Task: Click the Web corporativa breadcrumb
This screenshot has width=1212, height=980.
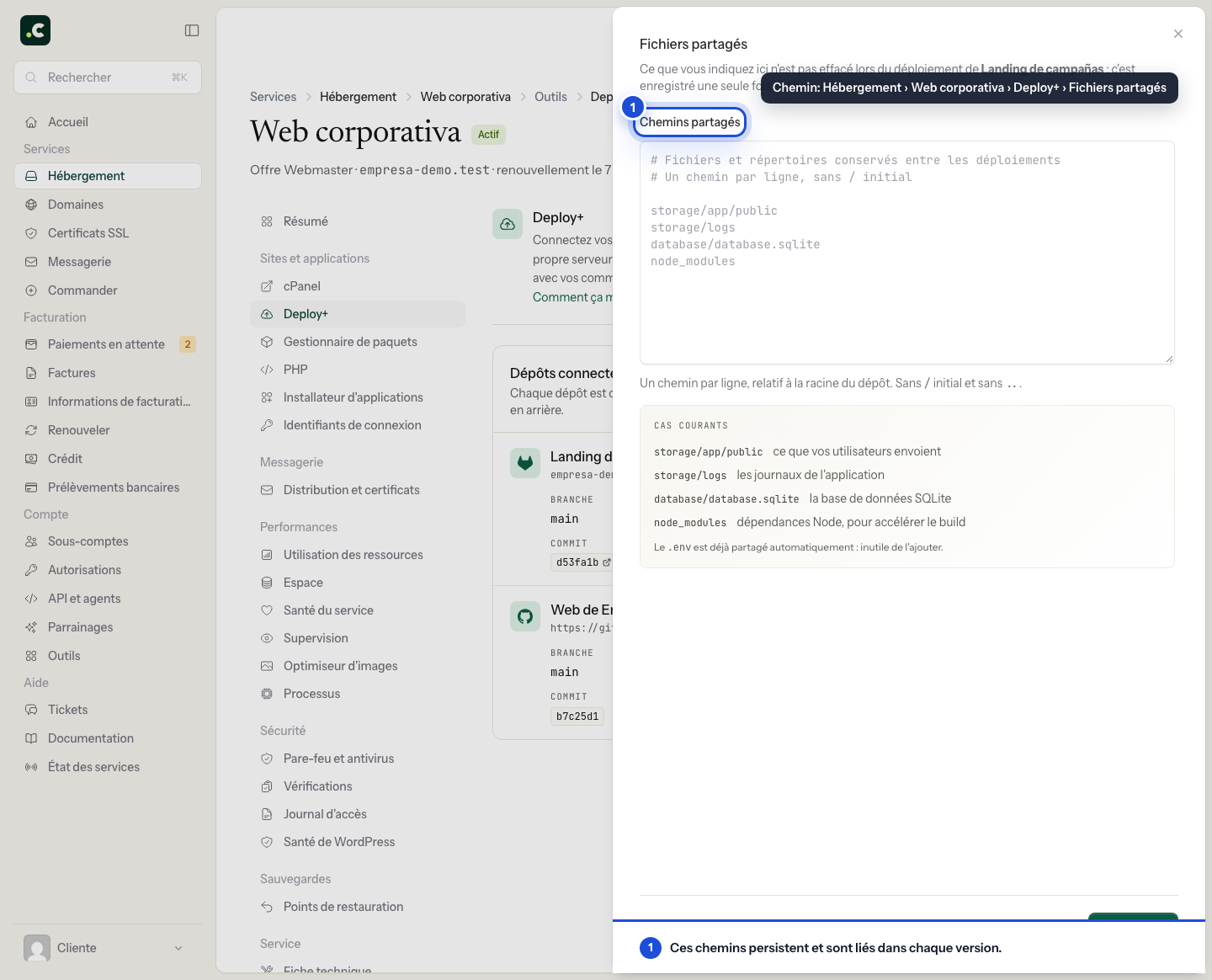Action: [465, 97]
